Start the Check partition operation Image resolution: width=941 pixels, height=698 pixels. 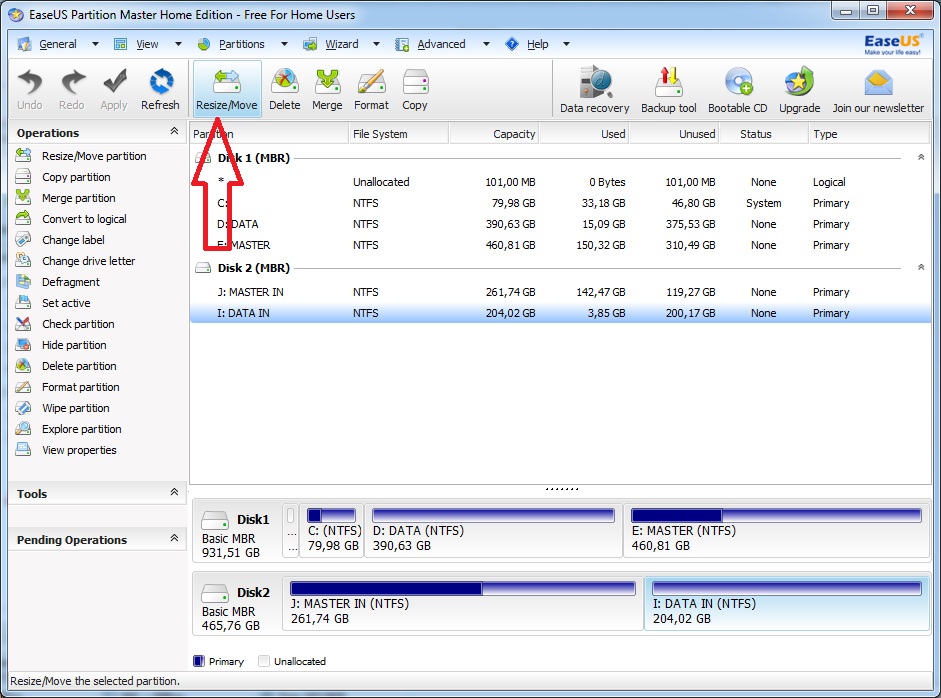click(65, 324)
